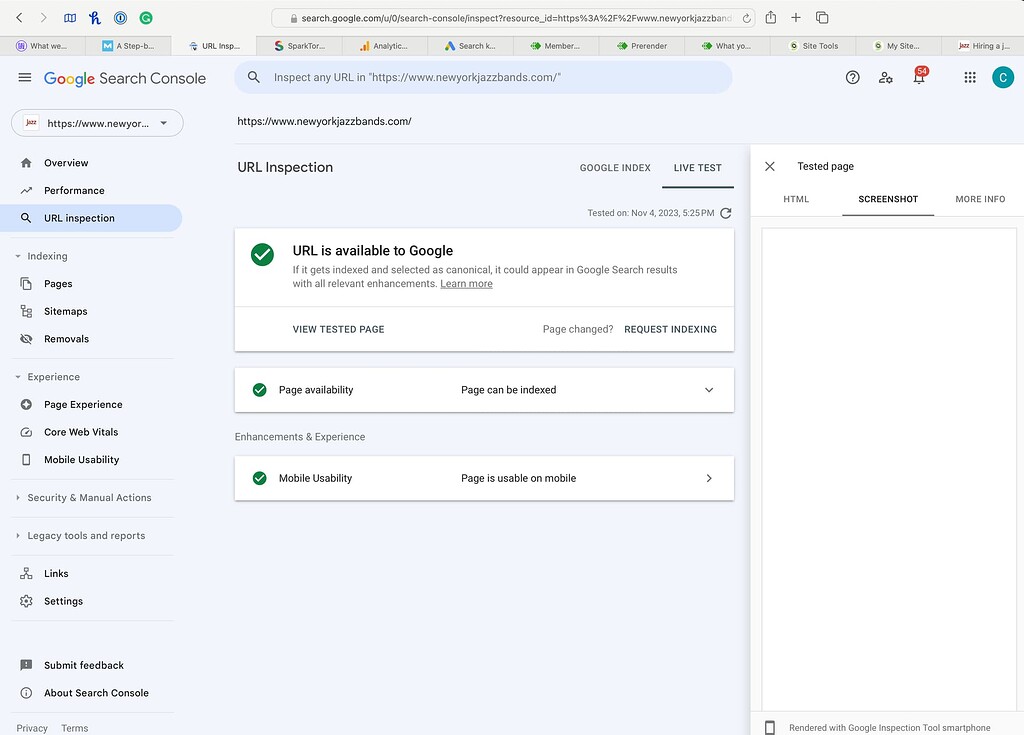Open Sitemaps from the sidebar
This screenshot has height=735, width=1024.
point(66,311)
